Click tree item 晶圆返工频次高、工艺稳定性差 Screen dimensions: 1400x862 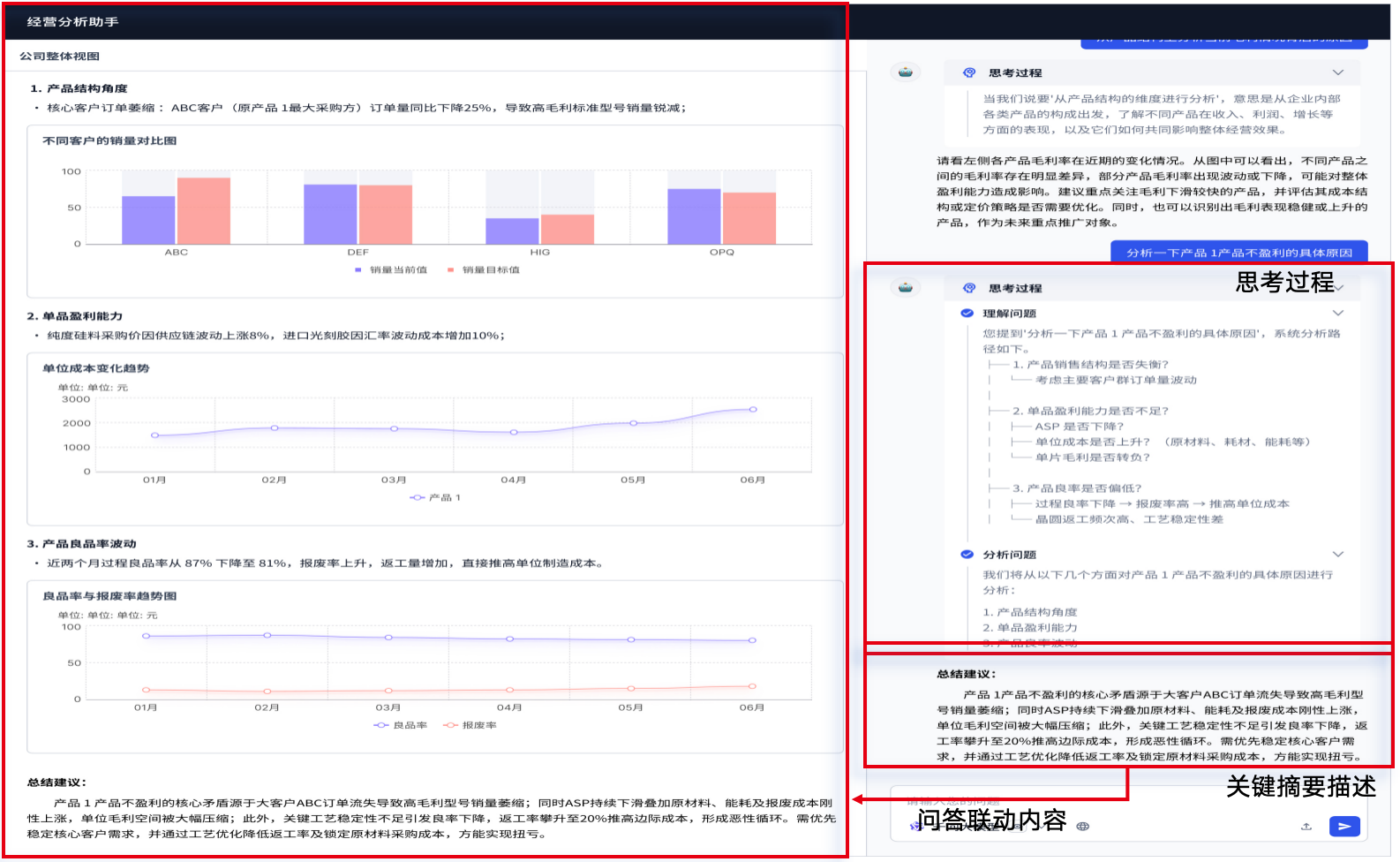pos(1129,519)
